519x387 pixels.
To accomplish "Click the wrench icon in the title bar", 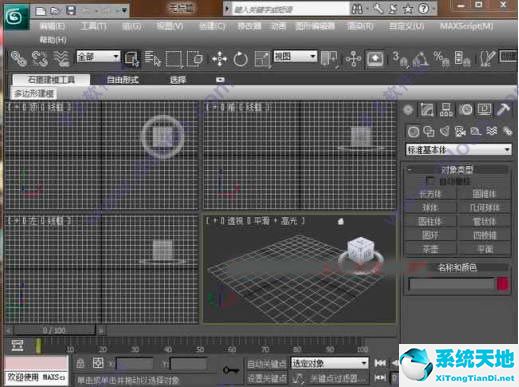I will click(378, 9).
